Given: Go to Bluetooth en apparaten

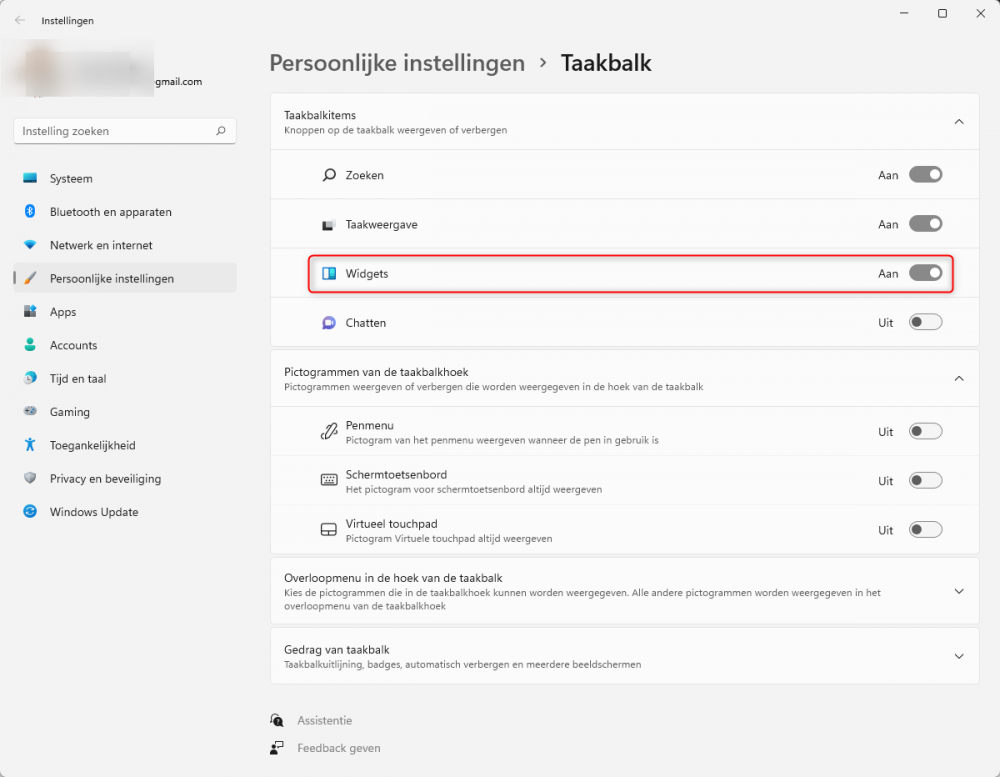Looking at the screenshot, I should click(x=110, y=212).
